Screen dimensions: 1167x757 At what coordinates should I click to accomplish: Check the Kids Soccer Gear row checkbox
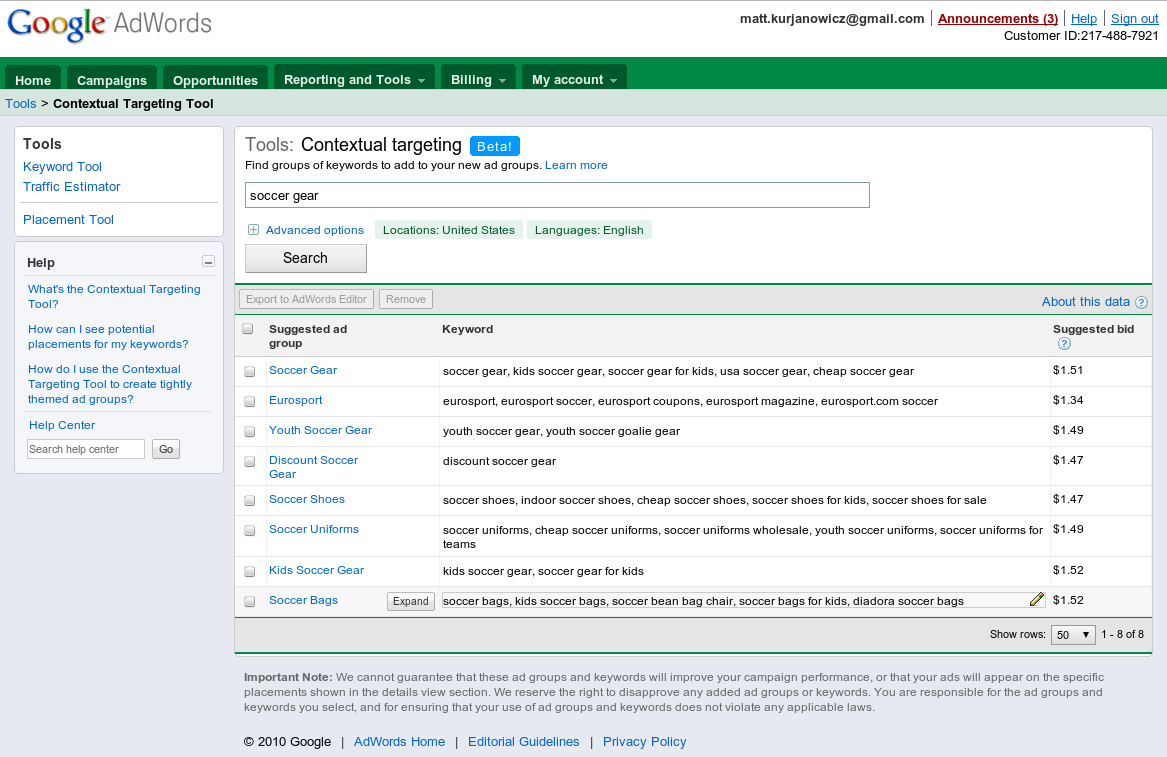250,572
